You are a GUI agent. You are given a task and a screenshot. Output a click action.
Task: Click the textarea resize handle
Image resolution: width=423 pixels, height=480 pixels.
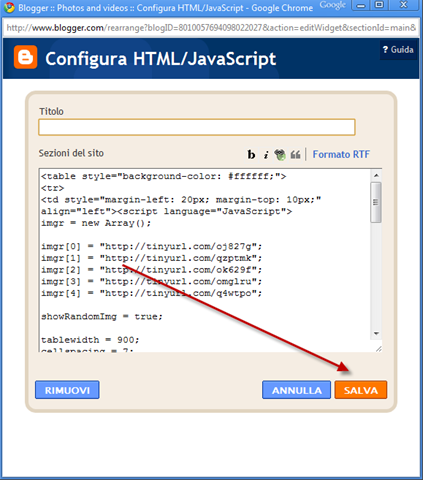(x=378, y=349)
